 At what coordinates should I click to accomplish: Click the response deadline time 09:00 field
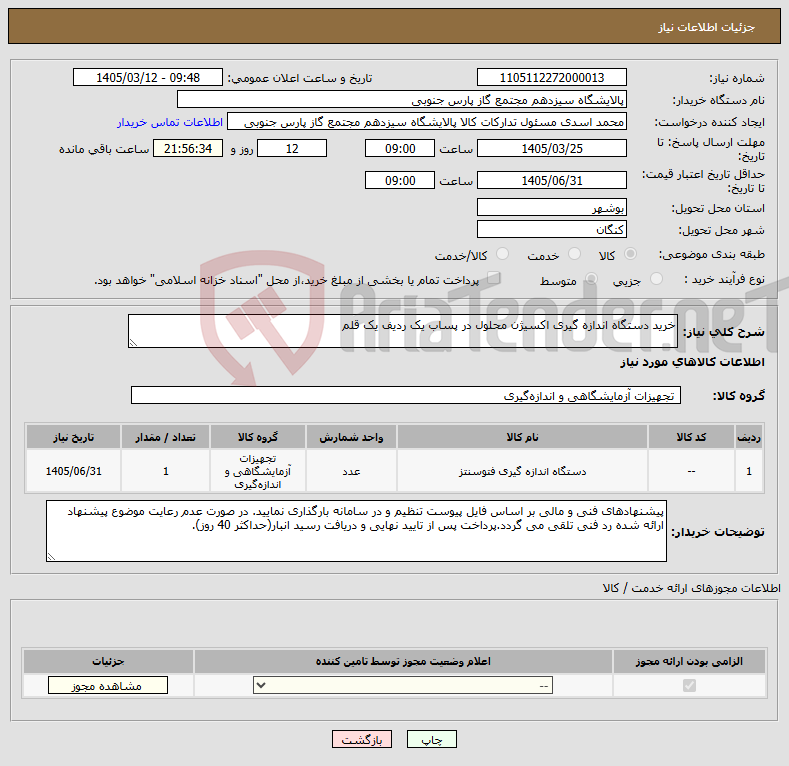400,148
